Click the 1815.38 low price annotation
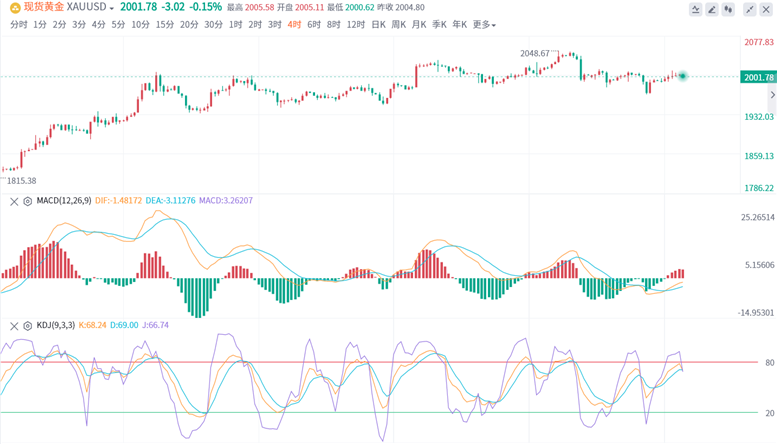The height and width of the screenshot is (444, 777). (x=21, y=181)
